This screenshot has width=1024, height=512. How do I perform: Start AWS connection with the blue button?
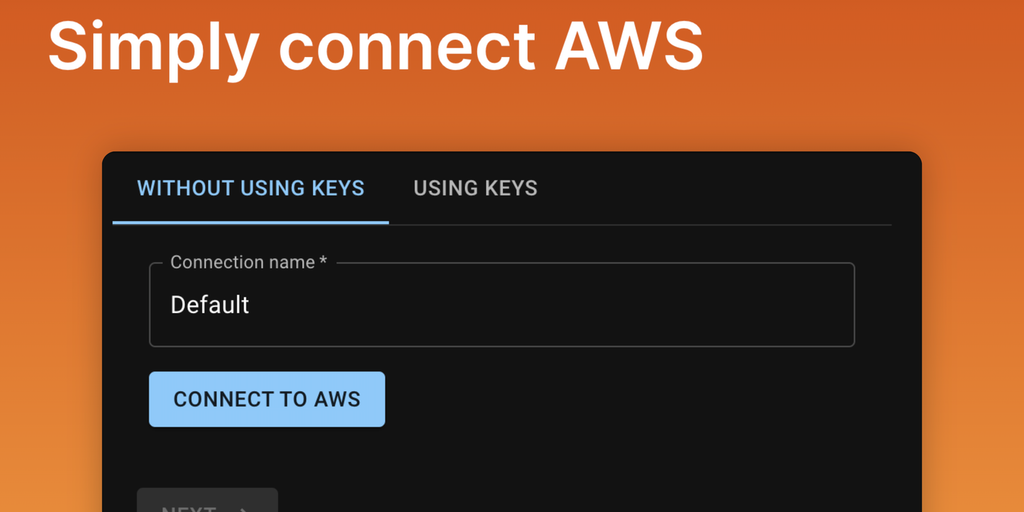tap(267, 399)
